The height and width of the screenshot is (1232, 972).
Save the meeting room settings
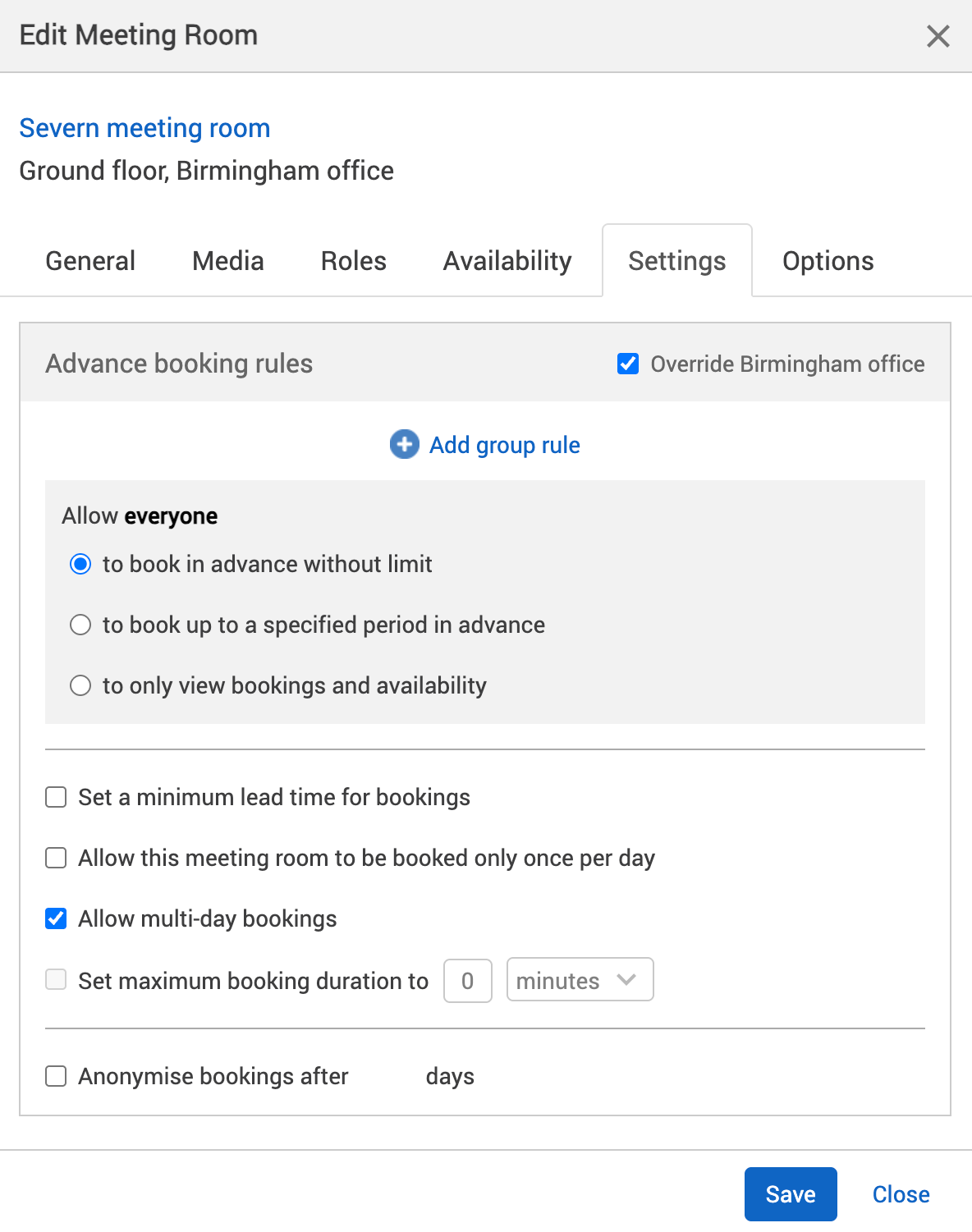[x=790, y=1194]
